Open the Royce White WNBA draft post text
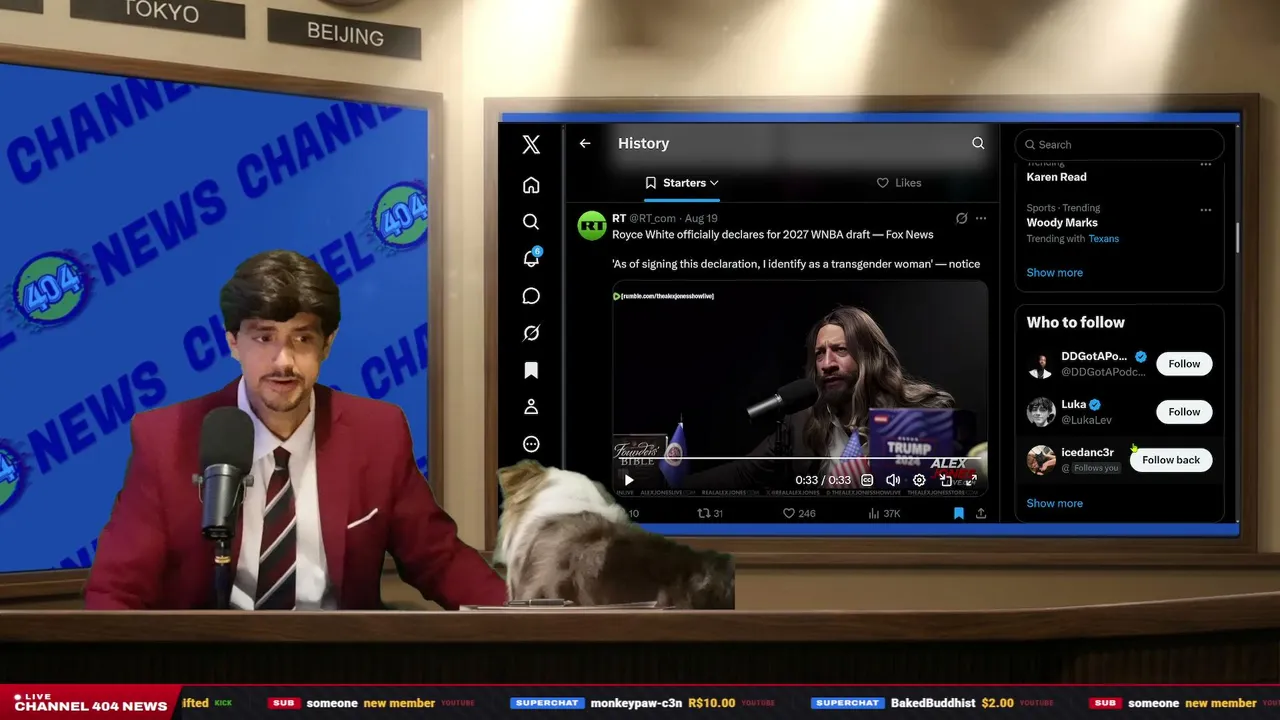The image size is (1280, 720). pyautogui.click(x=796, y=249)
